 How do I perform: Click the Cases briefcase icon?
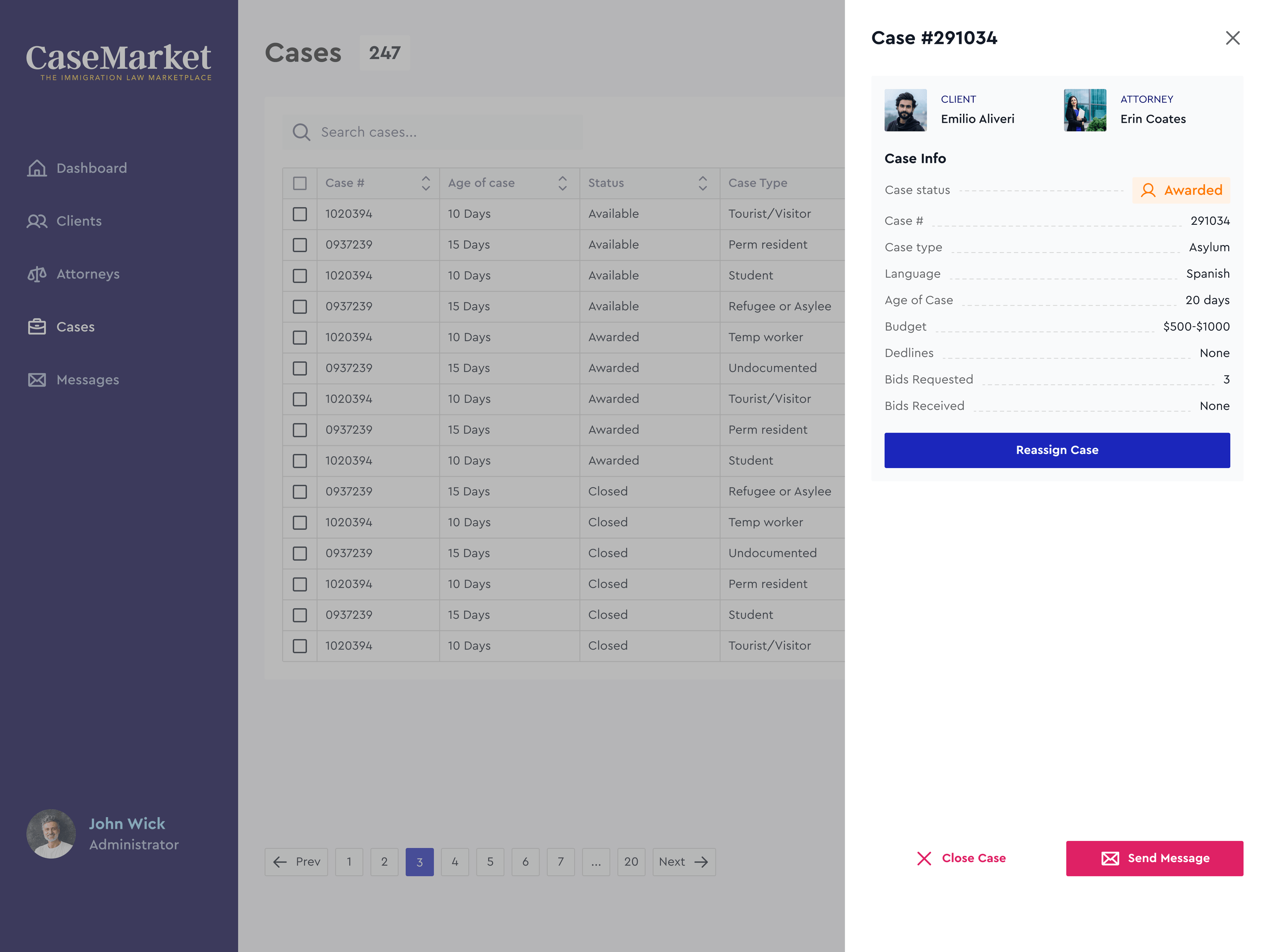point(37,327)
